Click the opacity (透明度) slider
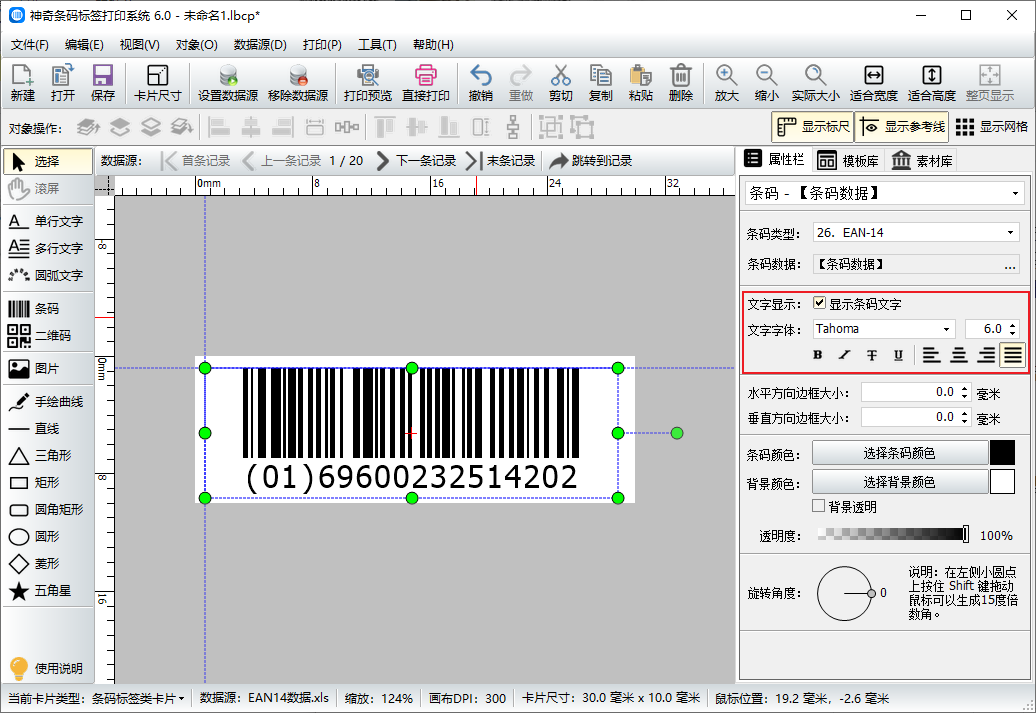Screen dimensions: 1036x713 (892, 535)
